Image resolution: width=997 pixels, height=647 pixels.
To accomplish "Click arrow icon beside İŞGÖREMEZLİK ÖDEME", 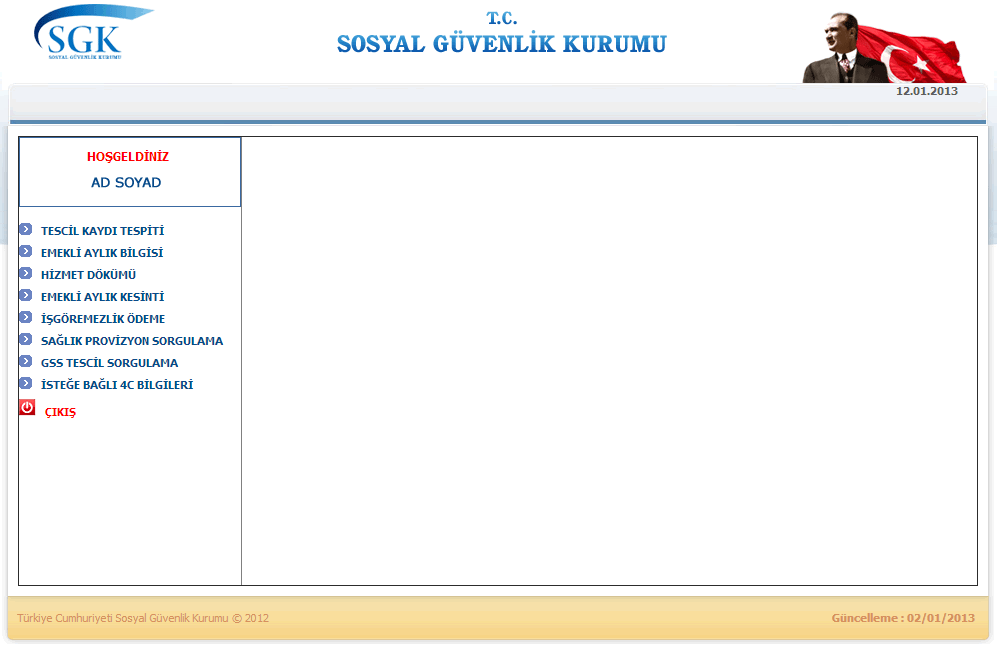I will 25,317.
